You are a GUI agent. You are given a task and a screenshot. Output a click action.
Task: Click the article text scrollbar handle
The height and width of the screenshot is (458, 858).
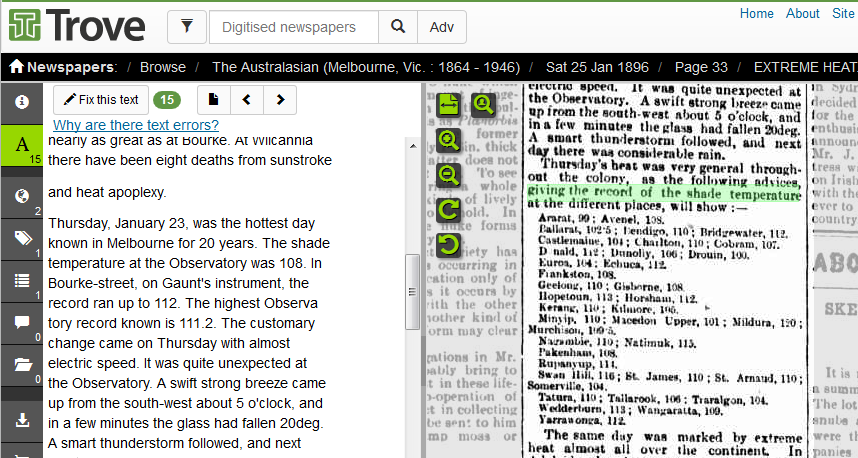410,291
